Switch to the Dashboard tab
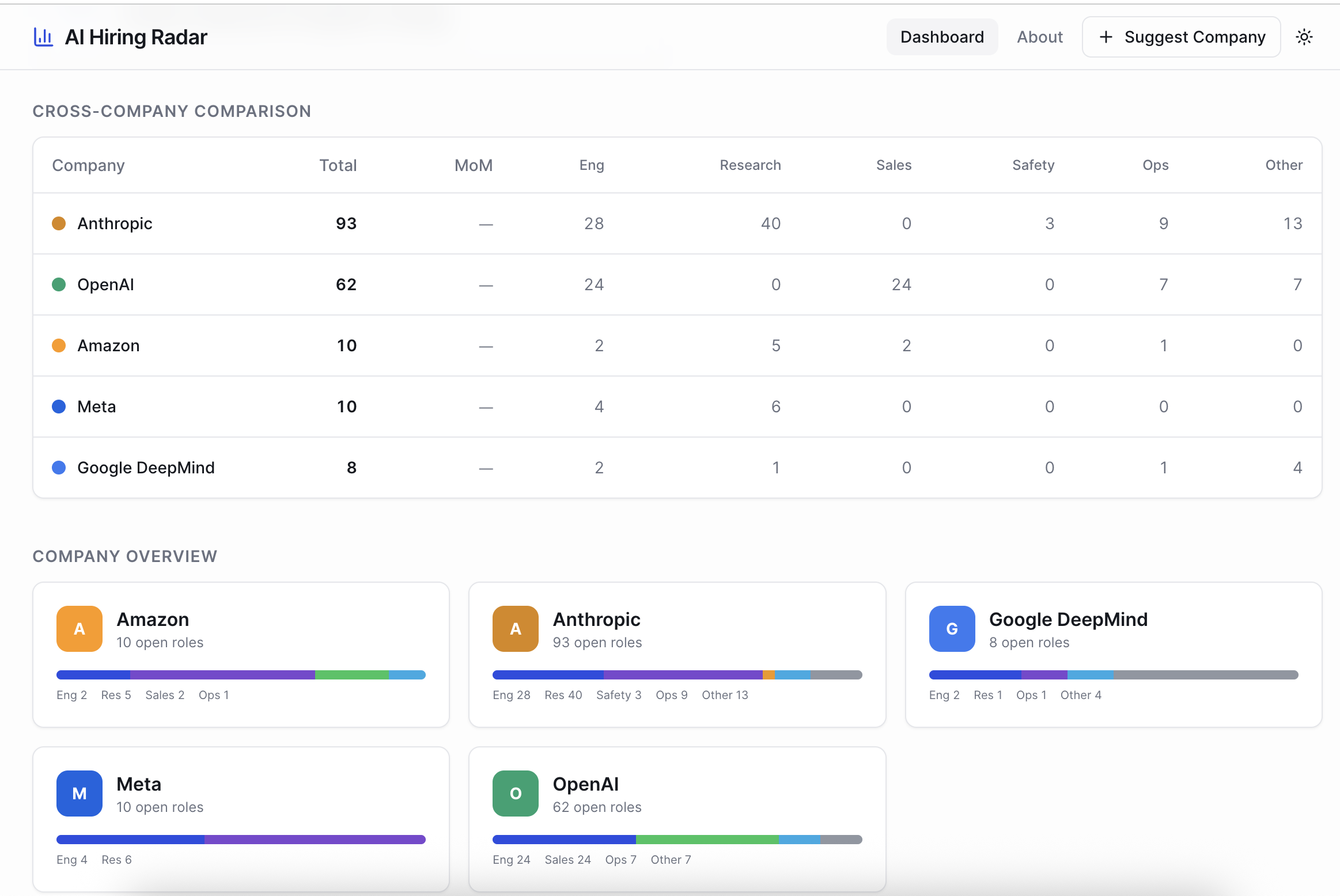Screen dimensions: 1340x896 click(x=942, y=36)
